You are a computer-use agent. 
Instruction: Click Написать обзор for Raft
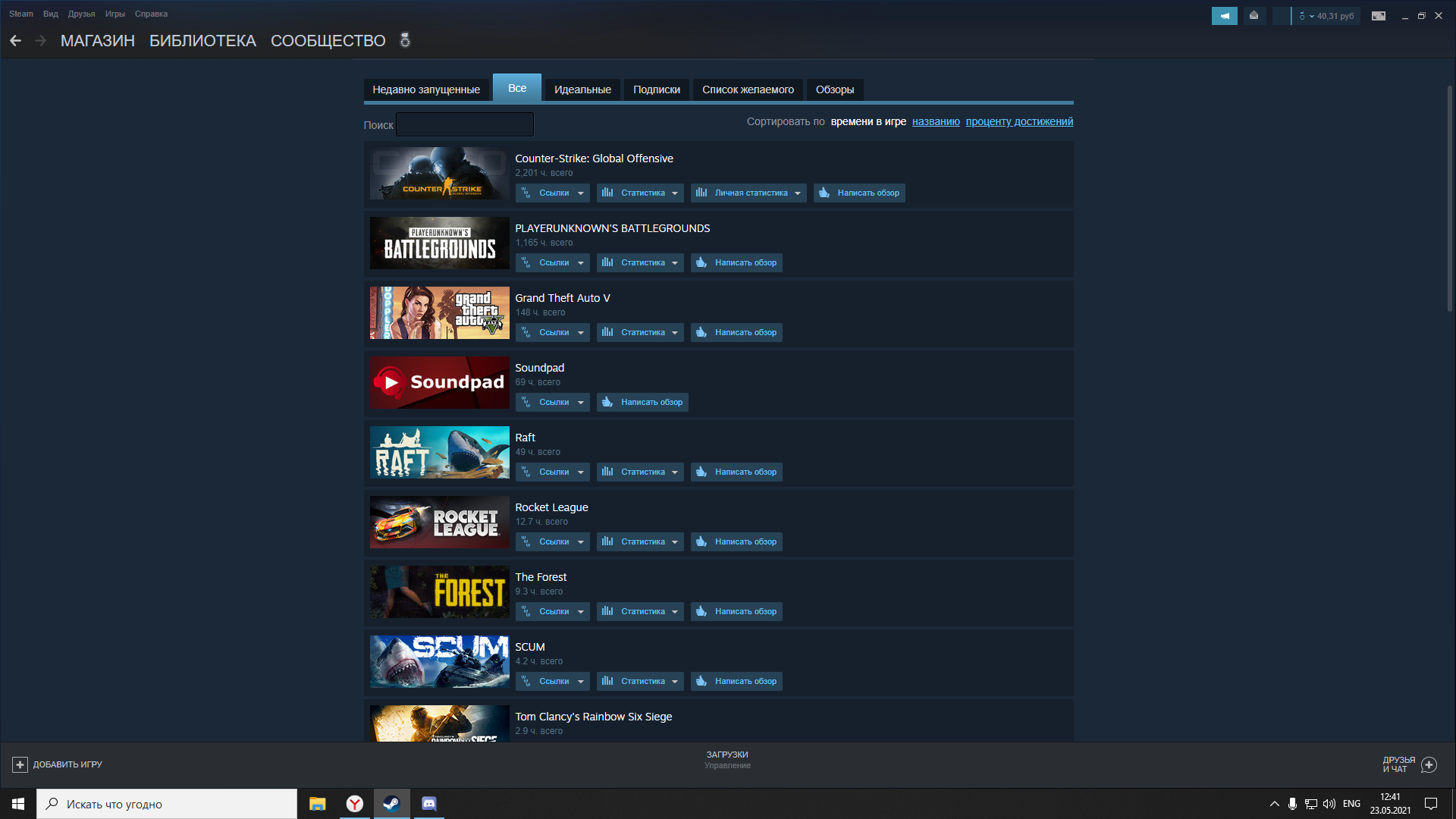click(736, 472)
